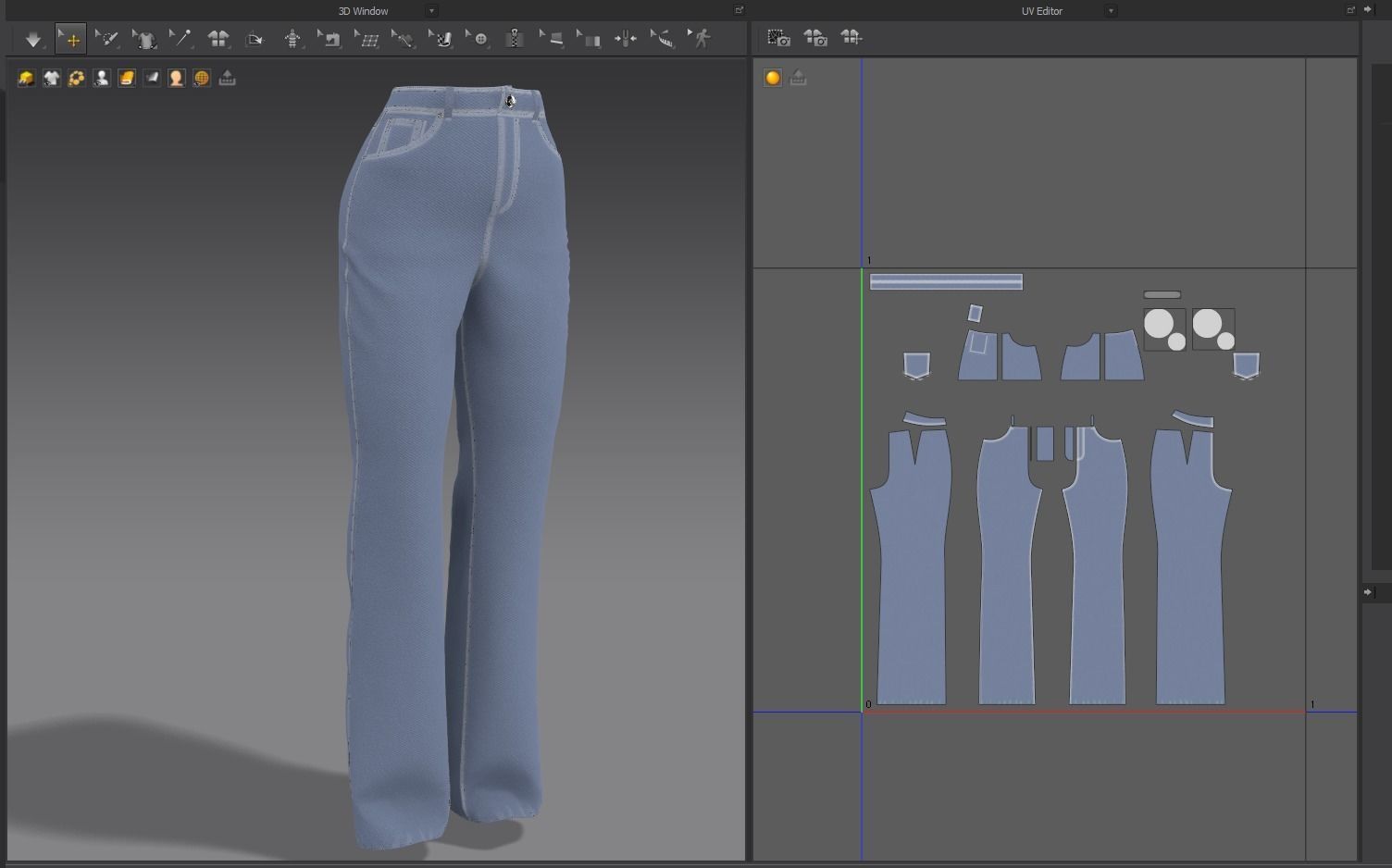1392x868 pixels.
Task: Select the right button circles UV tile
Action: (1213, 329)
